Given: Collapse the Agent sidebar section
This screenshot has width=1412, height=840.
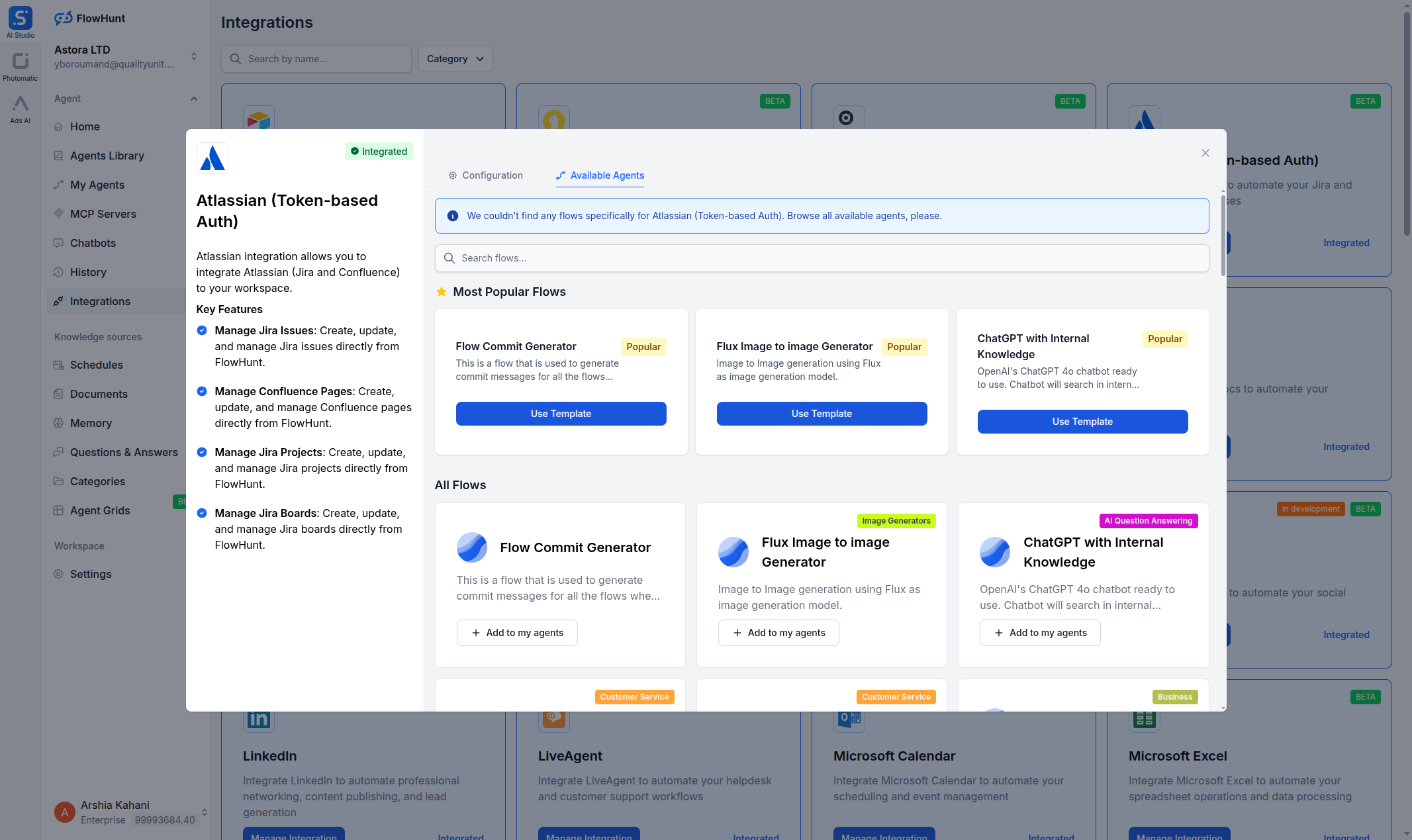Looking at the screenshot, I should tap(193, 98).
